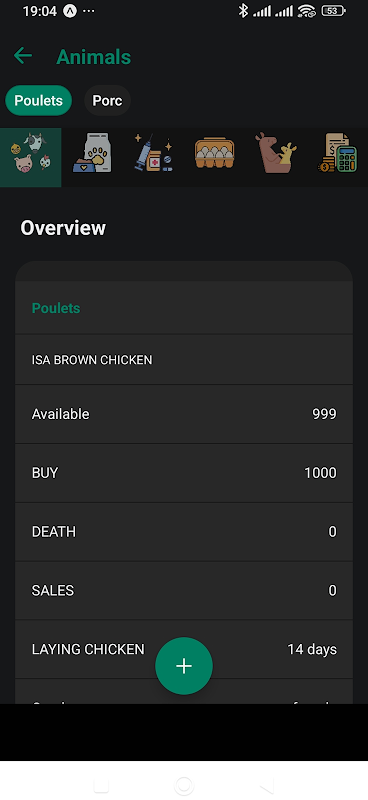Open the kangaroo births icon
Image resolution: width=368 pixels, height=800 pixels.
pyautogui.click(x=276, y=153)
